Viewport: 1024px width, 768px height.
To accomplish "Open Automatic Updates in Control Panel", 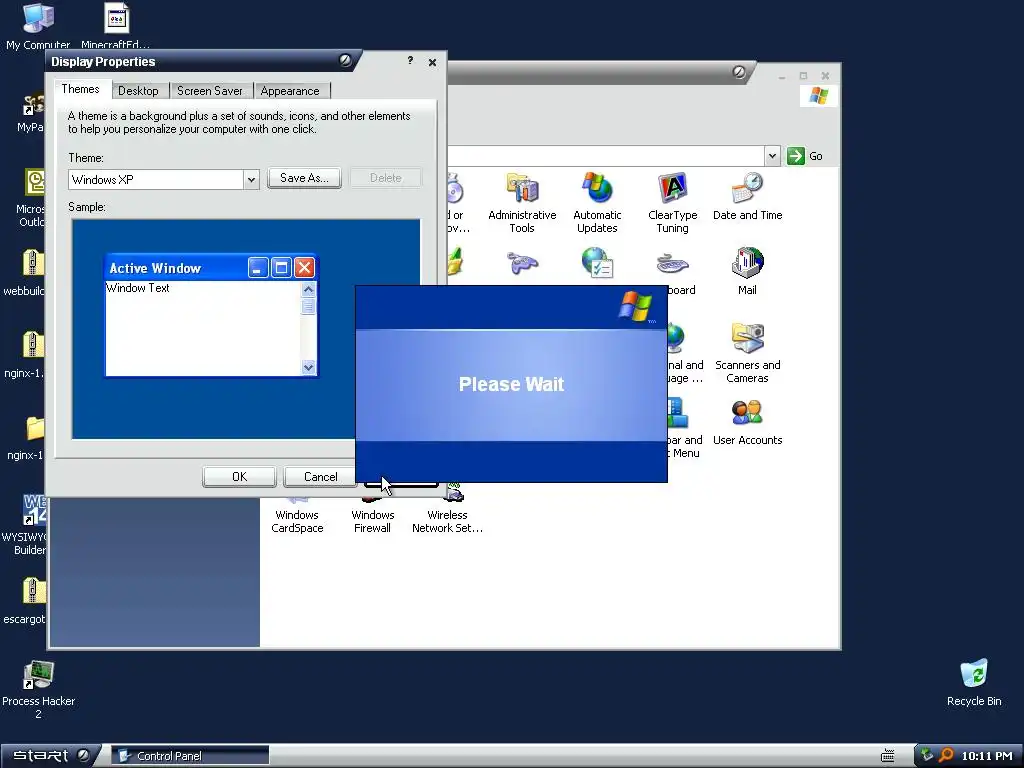I will pyautogui.click(x=597, y=202).
